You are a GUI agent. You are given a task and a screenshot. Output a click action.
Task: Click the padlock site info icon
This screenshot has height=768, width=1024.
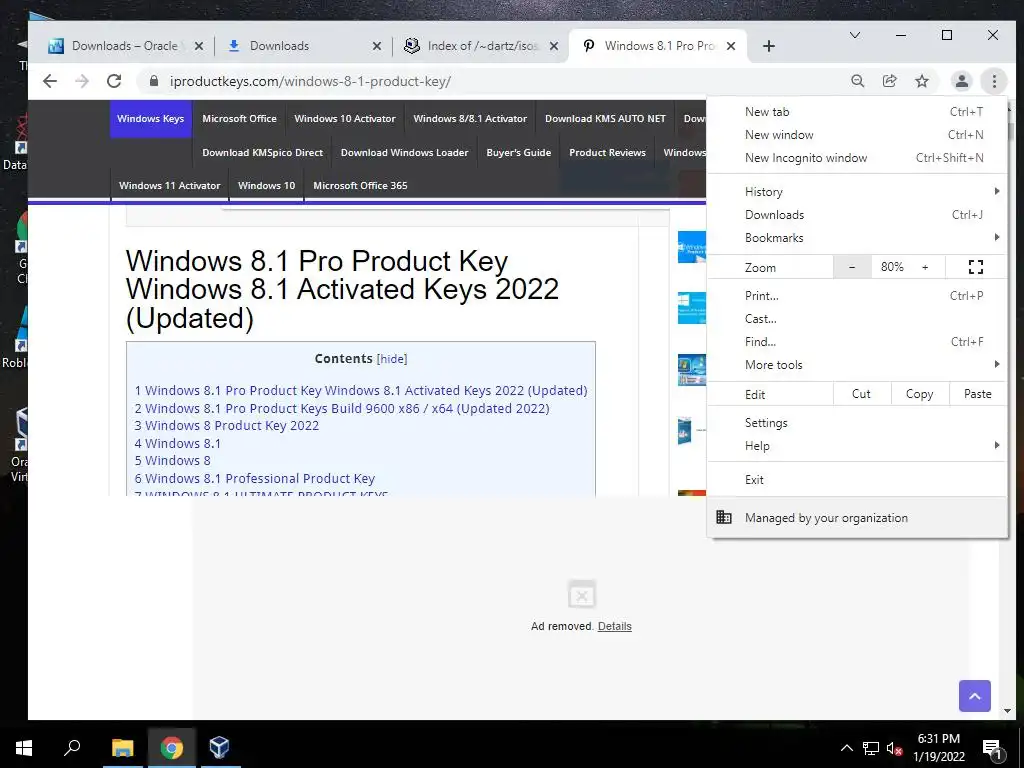pyautogui.click(x=154, y=81)
